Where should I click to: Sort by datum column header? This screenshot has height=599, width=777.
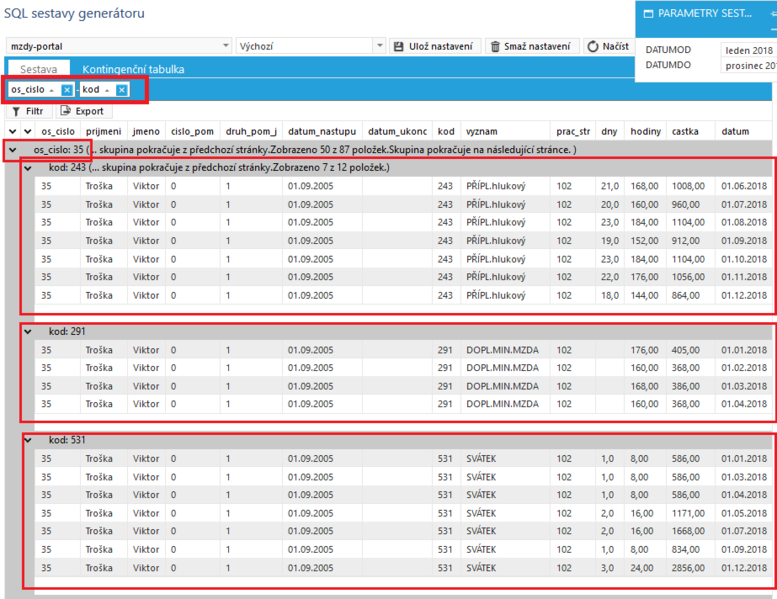(x=743, y=131)
